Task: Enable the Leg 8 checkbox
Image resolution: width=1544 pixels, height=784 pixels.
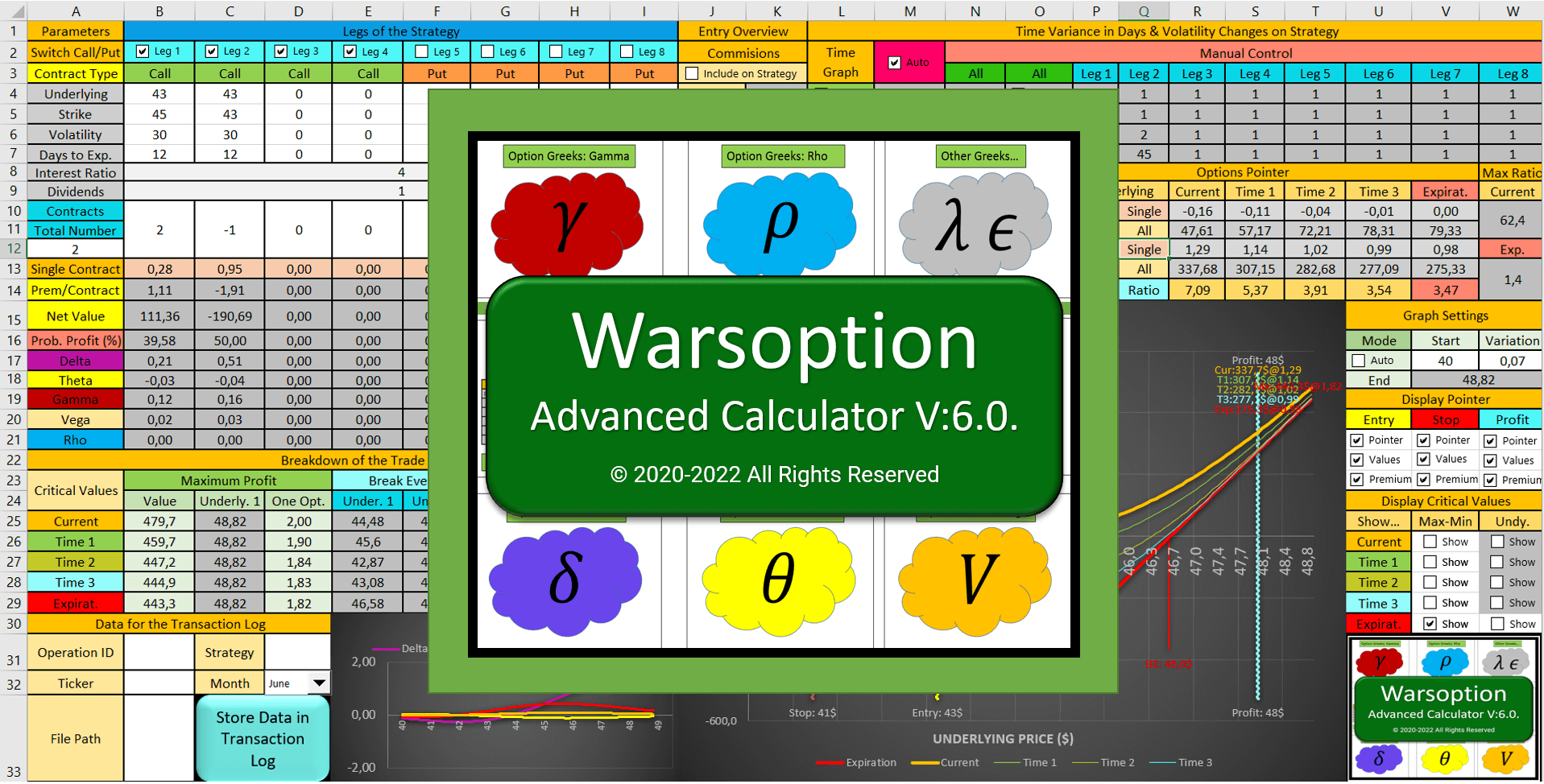Action: tap(627, 51)
